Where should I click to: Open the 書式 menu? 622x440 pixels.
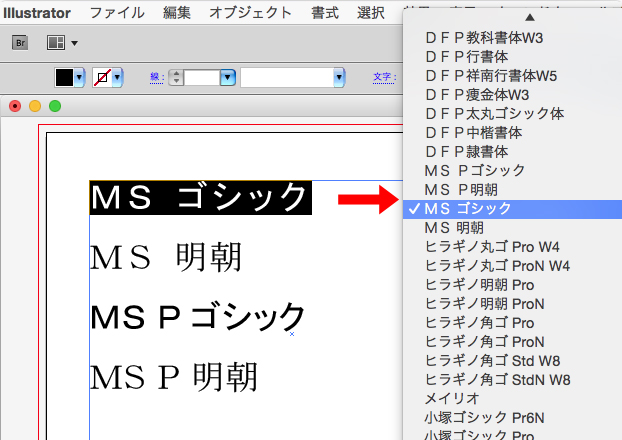point(325,13)
